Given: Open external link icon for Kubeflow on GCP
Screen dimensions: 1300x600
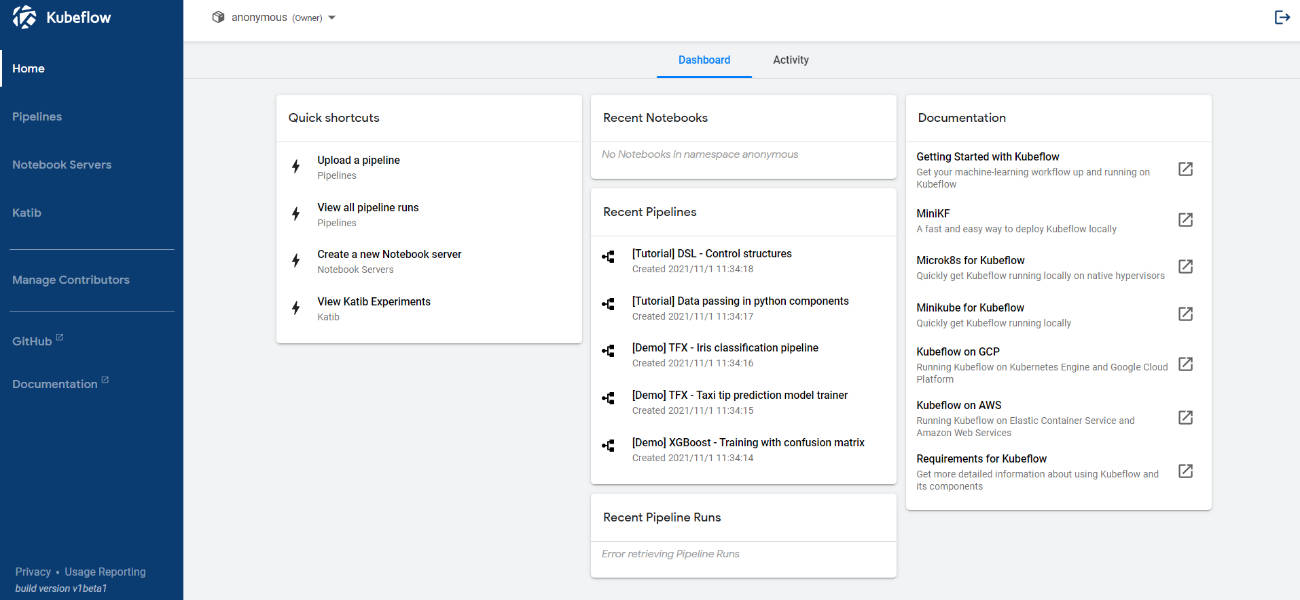Looking at the screenshot, I should (x=1185, y=364).
